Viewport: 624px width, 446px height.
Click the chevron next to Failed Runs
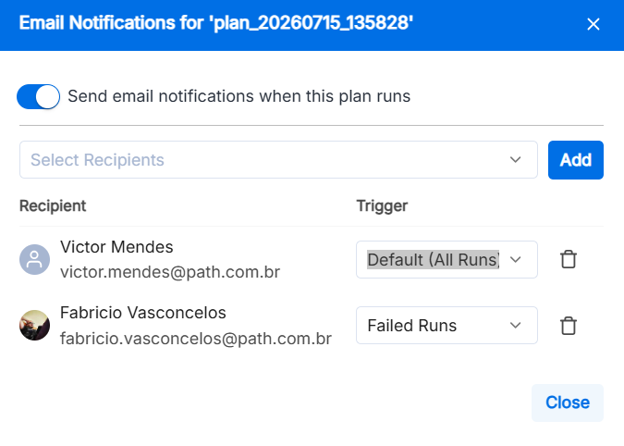click(x=515, y=325)
